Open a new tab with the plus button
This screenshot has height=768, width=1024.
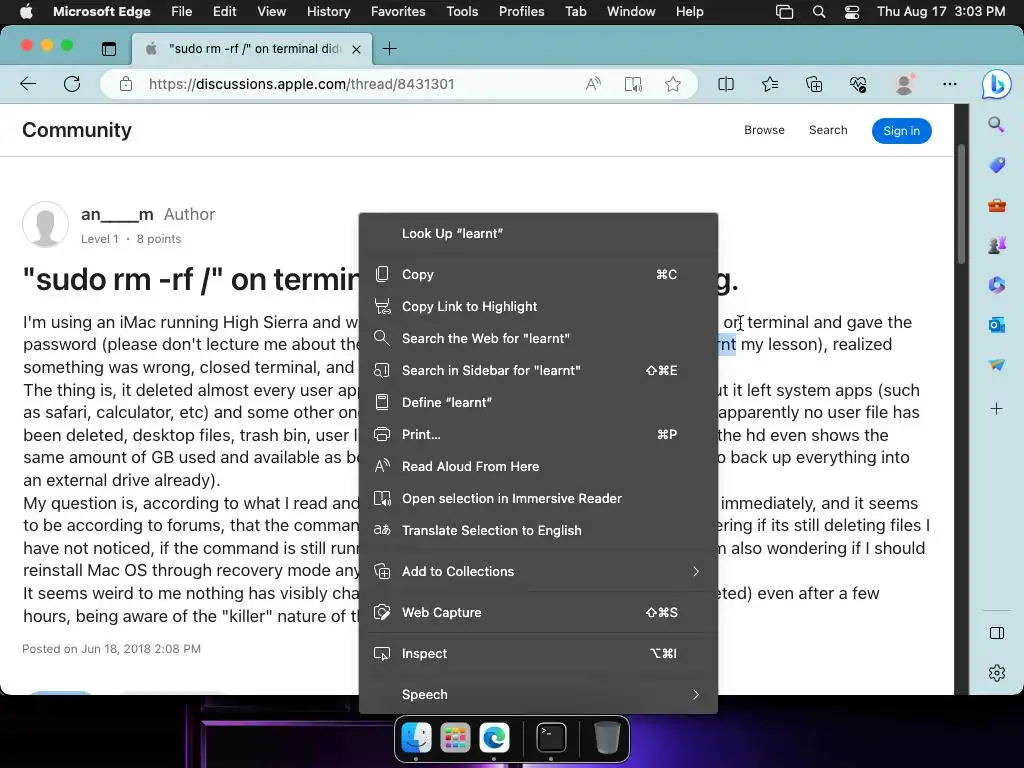pos(389,49)
